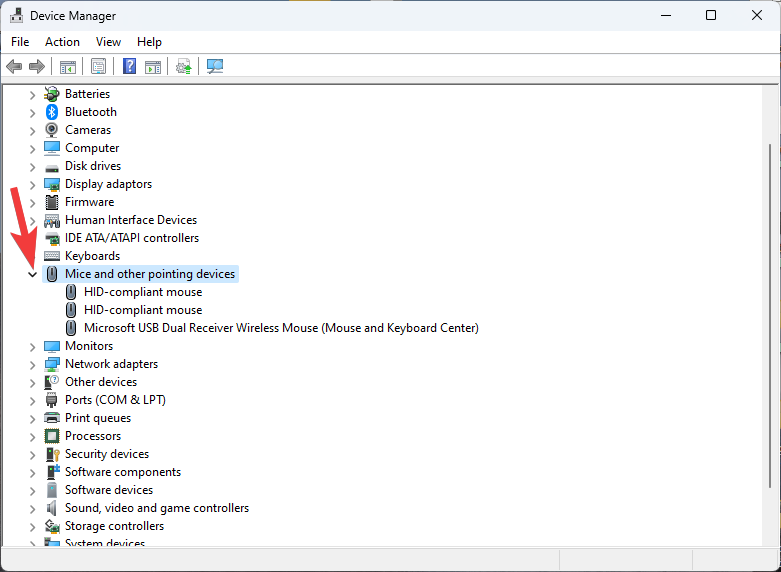Expand the Disk drives chevron
The height and width of the screenshot is (572, 781).
[x=32, y=167]
